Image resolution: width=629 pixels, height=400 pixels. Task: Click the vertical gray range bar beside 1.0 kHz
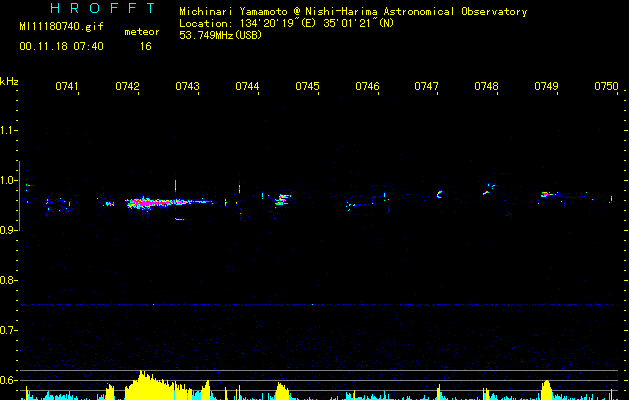tap(20, 196)
